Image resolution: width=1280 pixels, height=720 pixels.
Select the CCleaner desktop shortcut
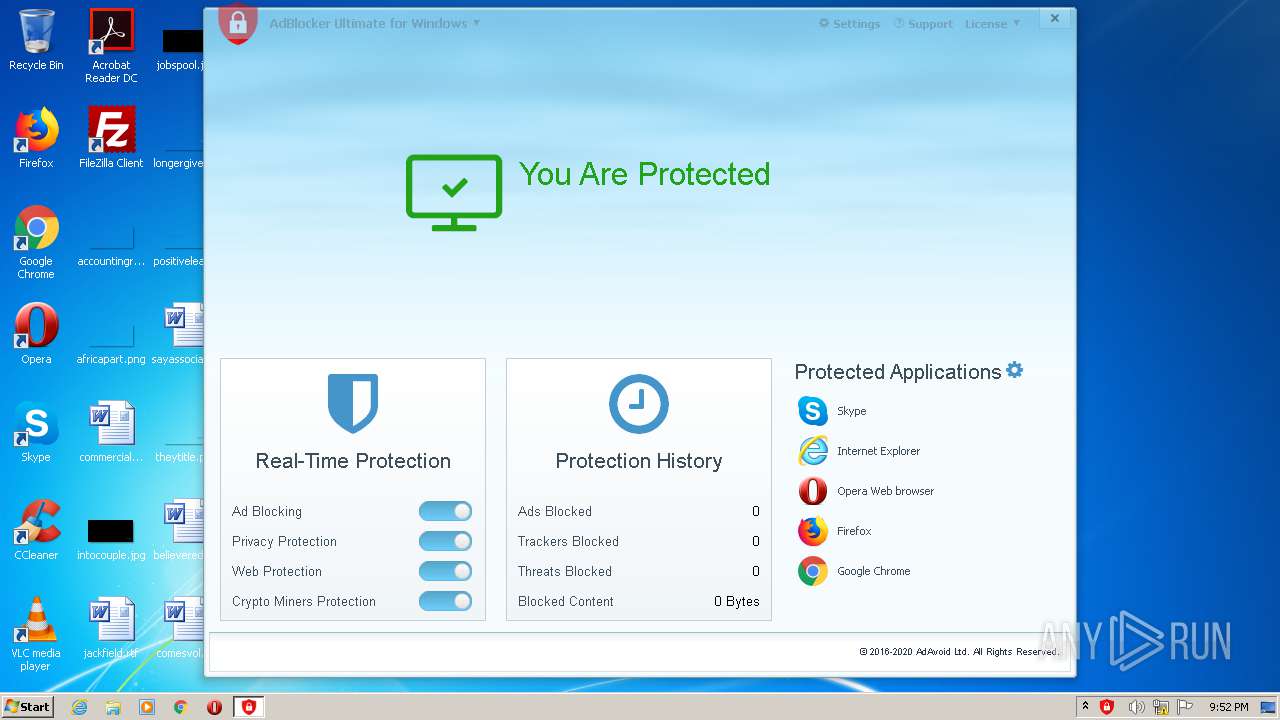pos(36,530)
